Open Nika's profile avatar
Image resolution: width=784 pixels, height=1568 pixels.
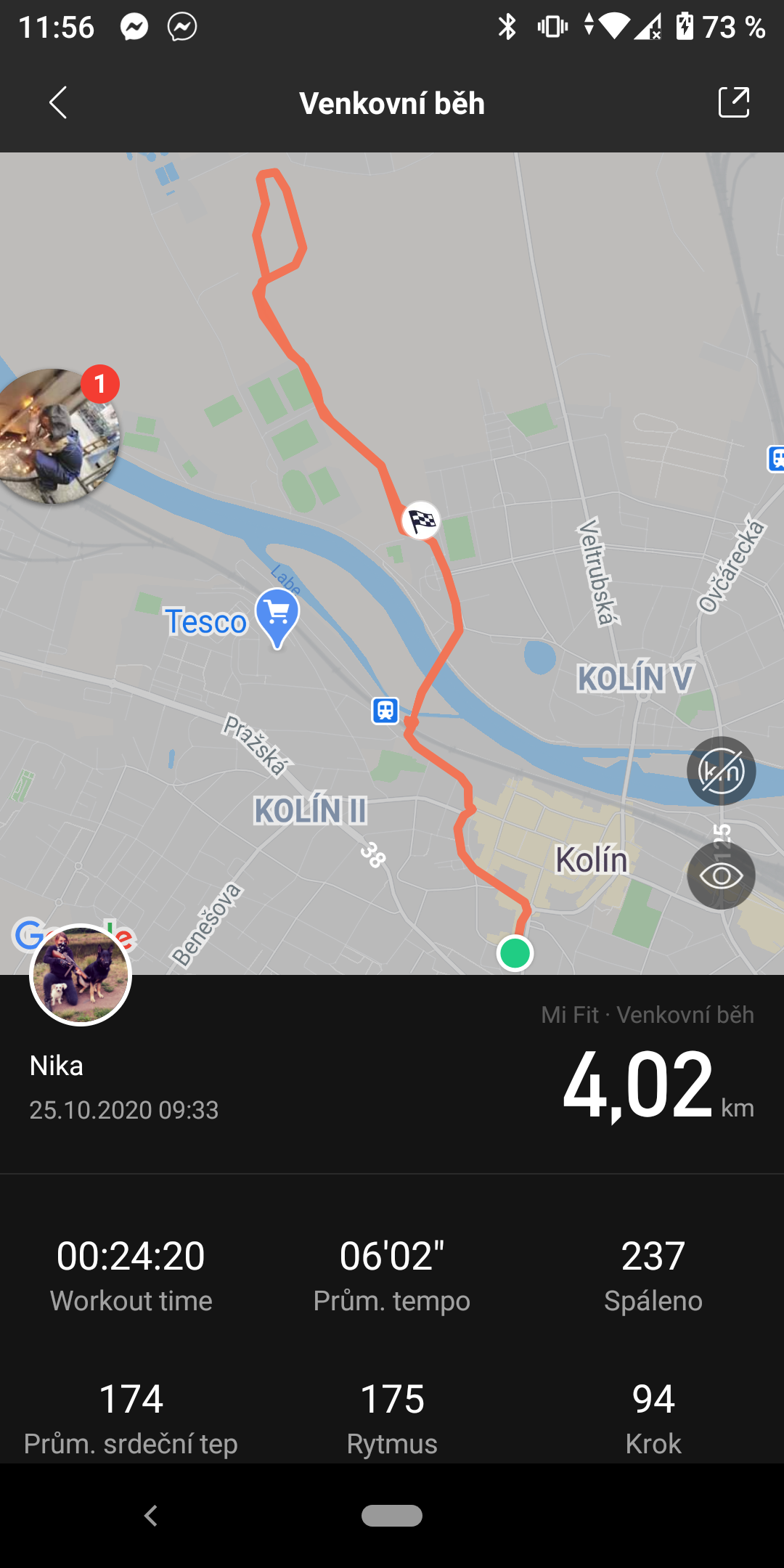tap(81, 975)
